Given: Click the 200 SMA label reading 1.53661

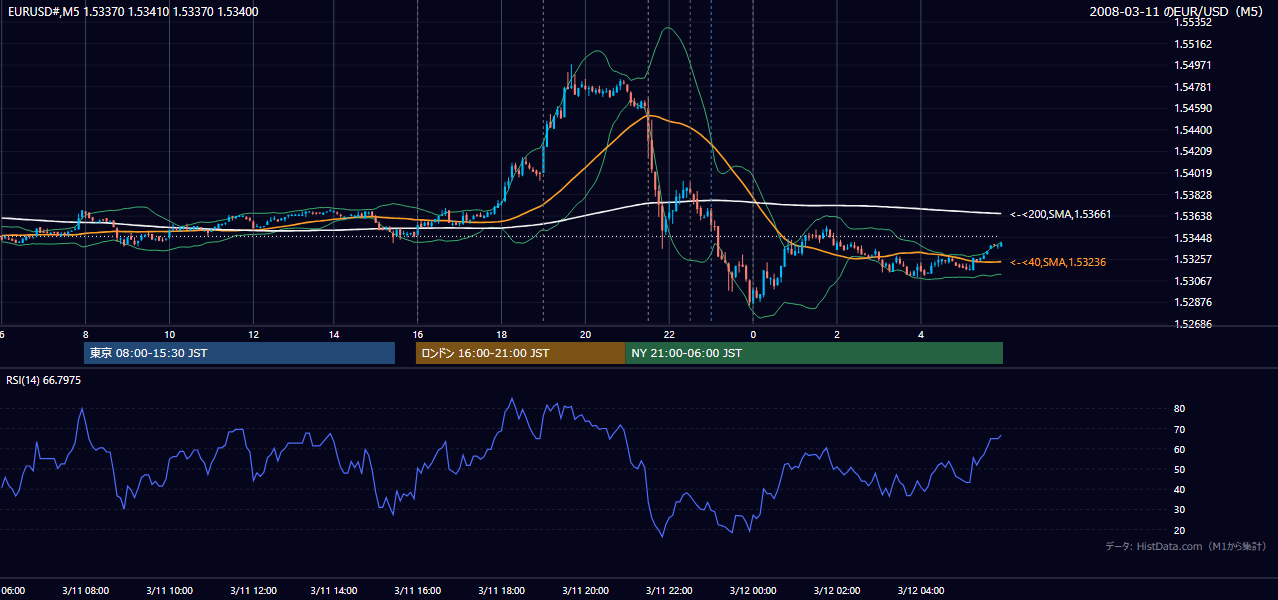Looking at the screenshot, I should pyautogui.click(x=1061, y=214).
